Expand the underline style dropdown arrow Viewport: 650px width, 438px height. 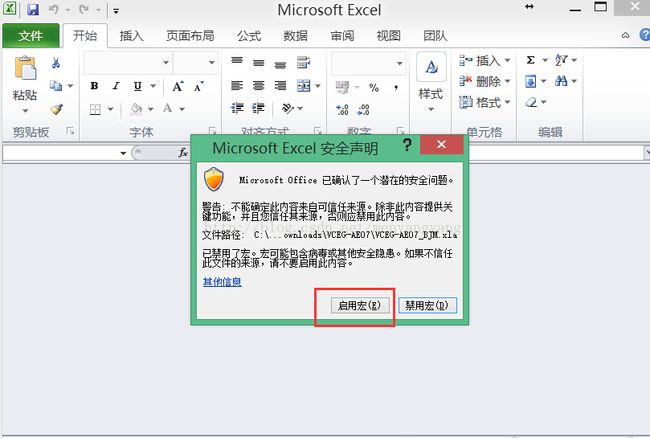(153, 86)
